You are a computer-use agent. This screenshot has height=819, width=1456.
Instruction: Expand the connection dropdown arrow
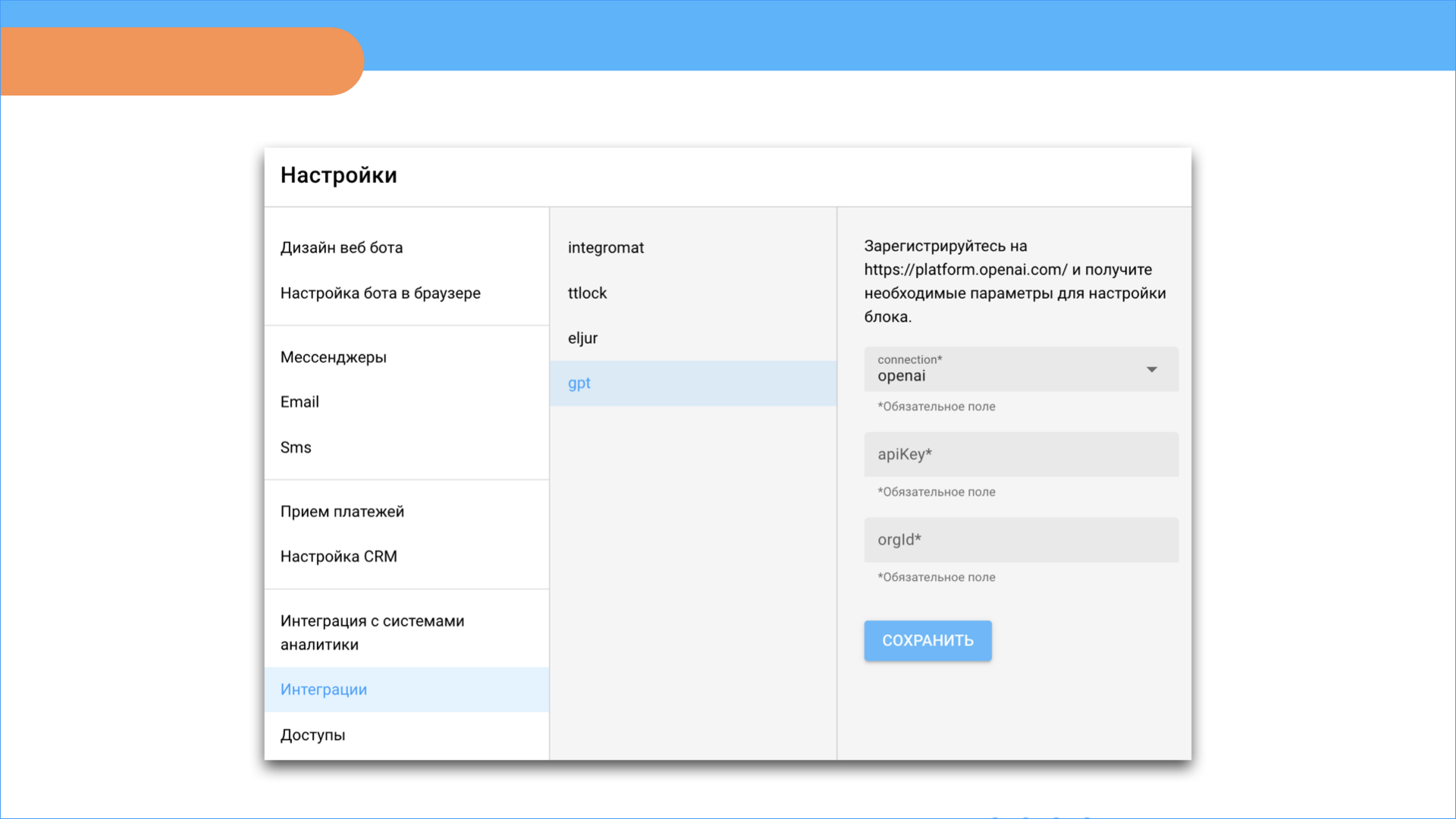pyautogui.click(x=1151, y=369)
